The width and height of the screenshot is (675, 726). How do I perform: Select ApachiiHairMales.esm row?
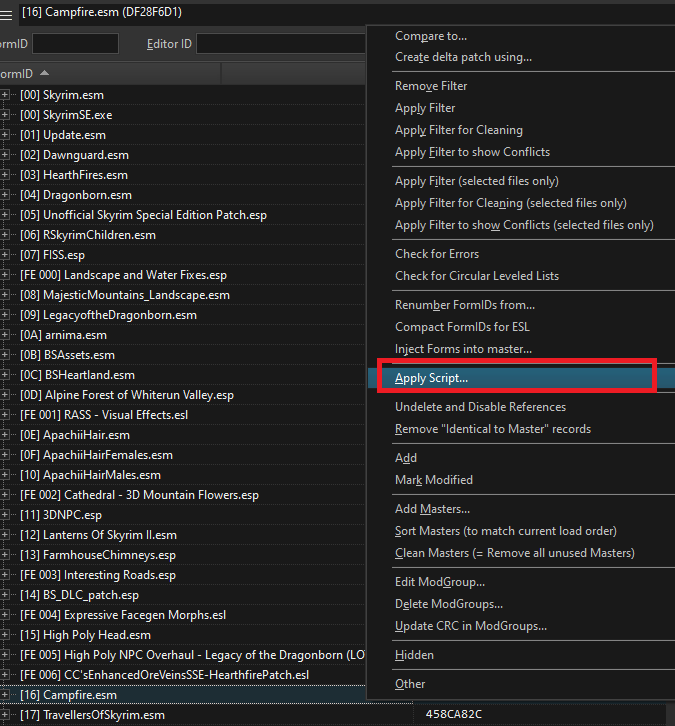click(x=90, y=475)
